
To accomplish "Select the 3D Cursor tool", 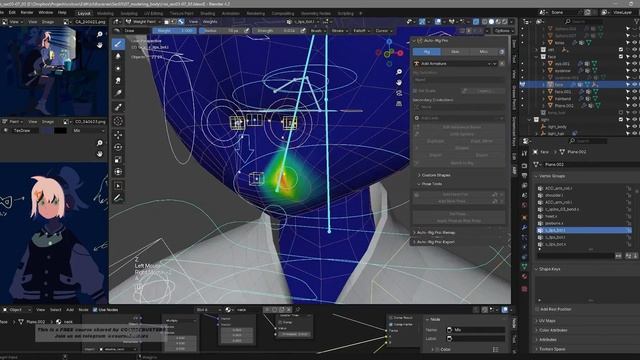I will point(118,121).
